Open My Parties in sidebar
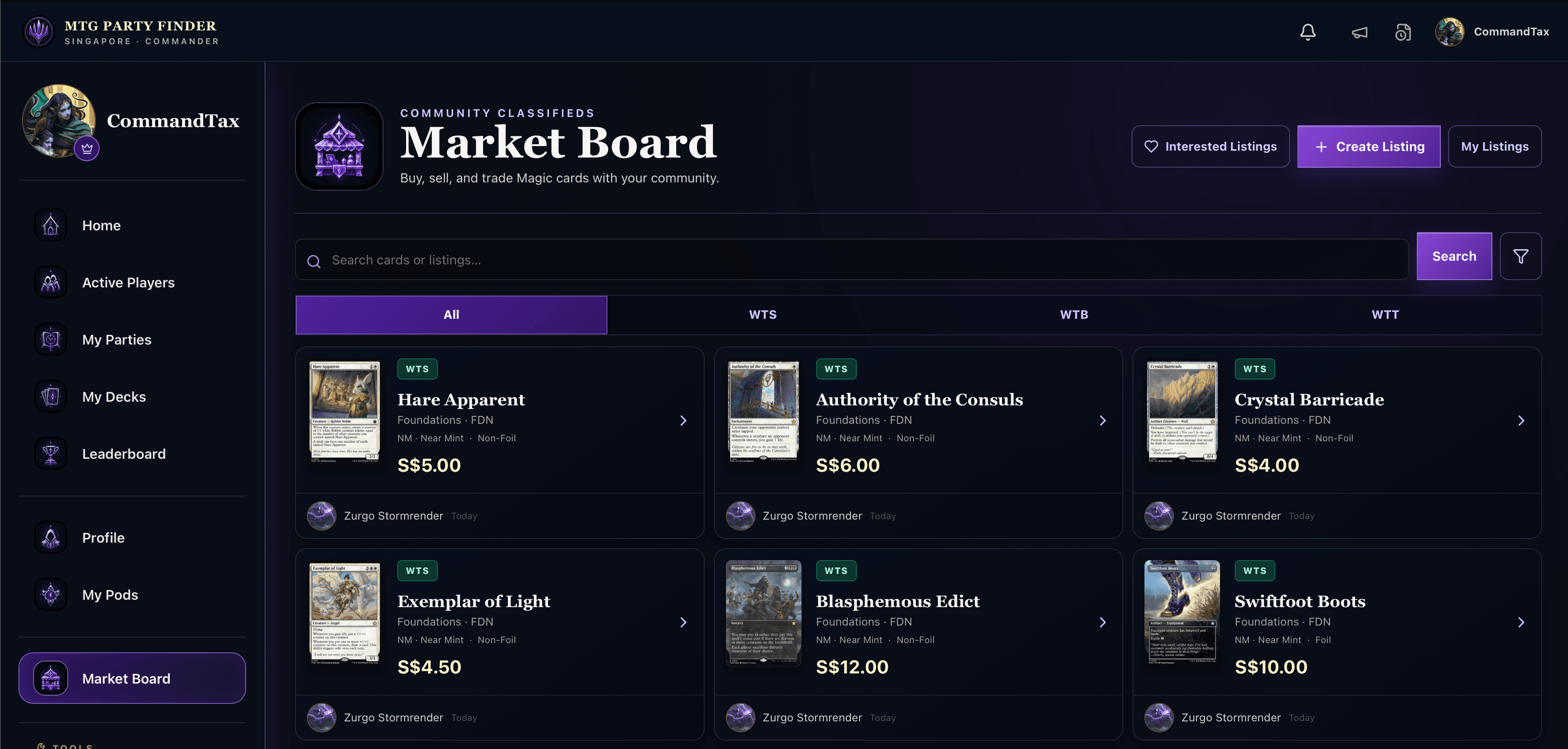 coord(132,339)
